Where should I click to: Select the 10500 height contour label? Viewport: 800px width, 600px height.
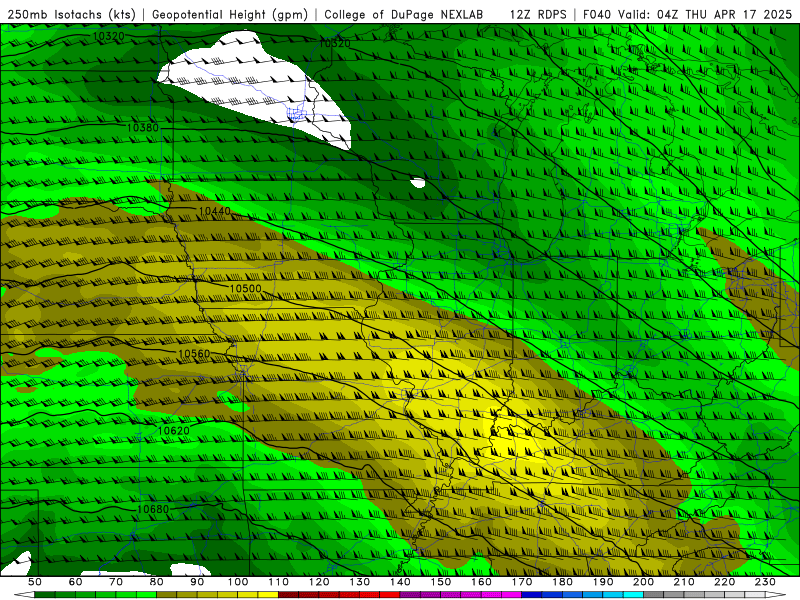245,288
